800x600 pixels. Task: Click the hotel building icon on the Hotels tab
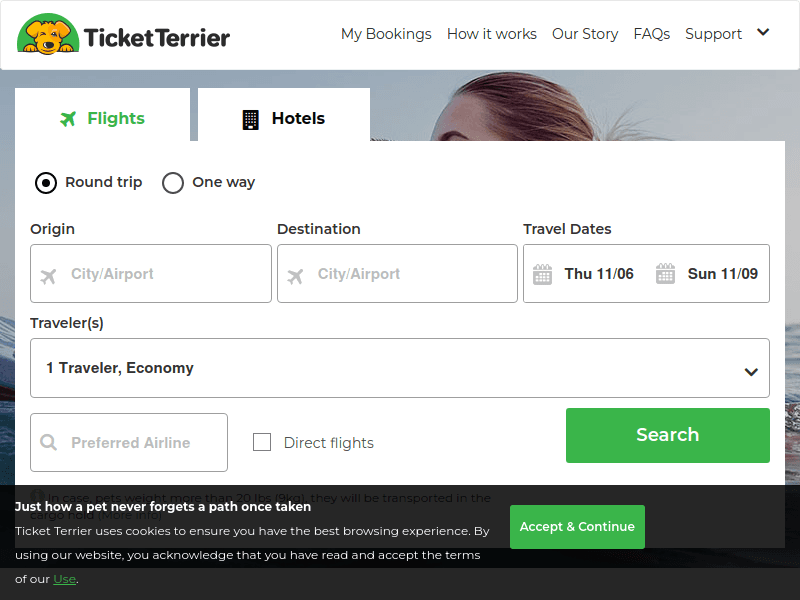point(249,118)
